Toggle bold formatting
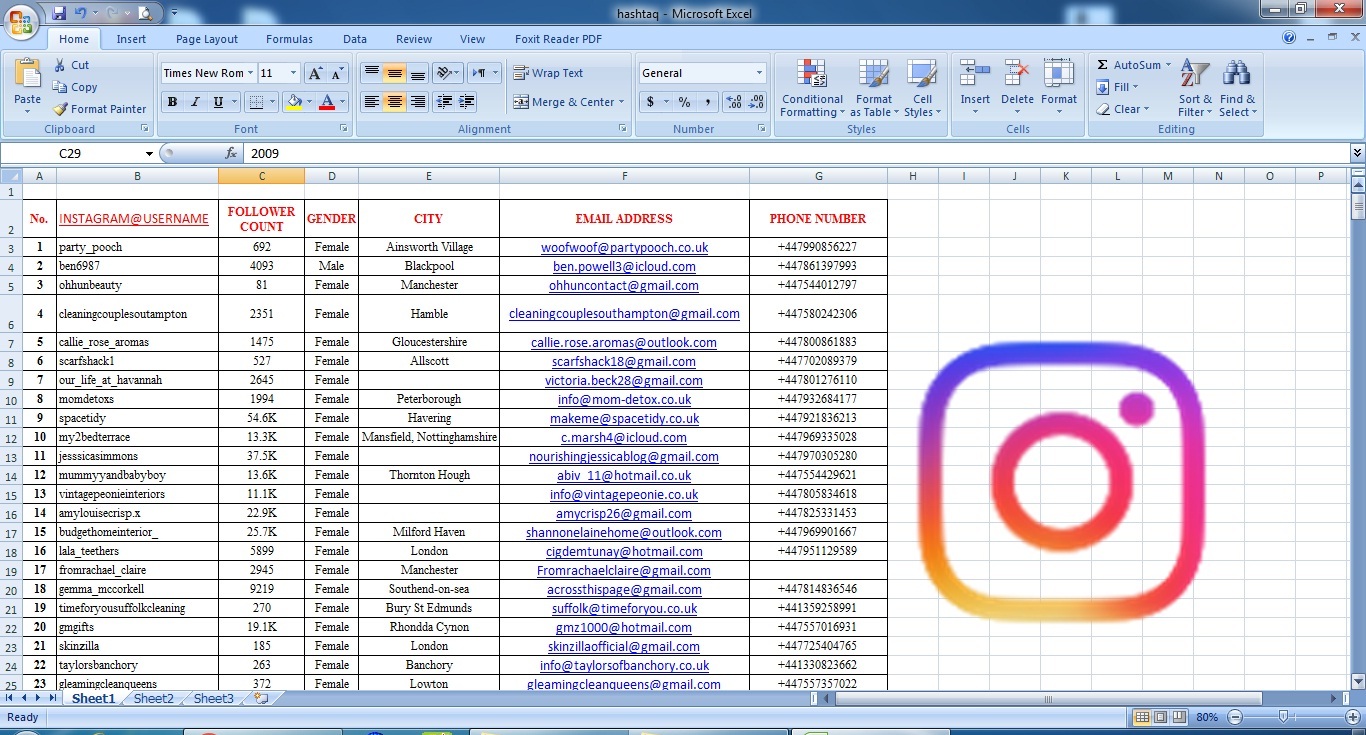The height and width of the screenshot is (735, 1366). click(x=171, y=102)
